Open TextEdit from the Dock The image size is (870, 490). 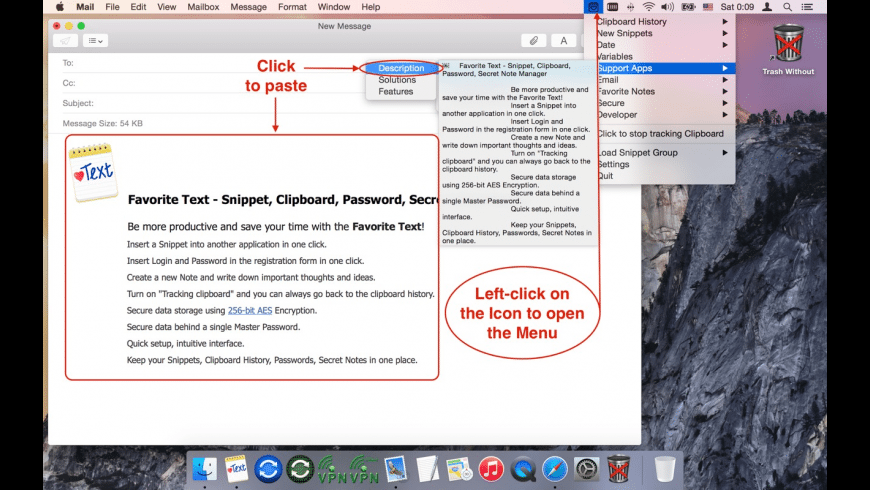coord(427,469)
